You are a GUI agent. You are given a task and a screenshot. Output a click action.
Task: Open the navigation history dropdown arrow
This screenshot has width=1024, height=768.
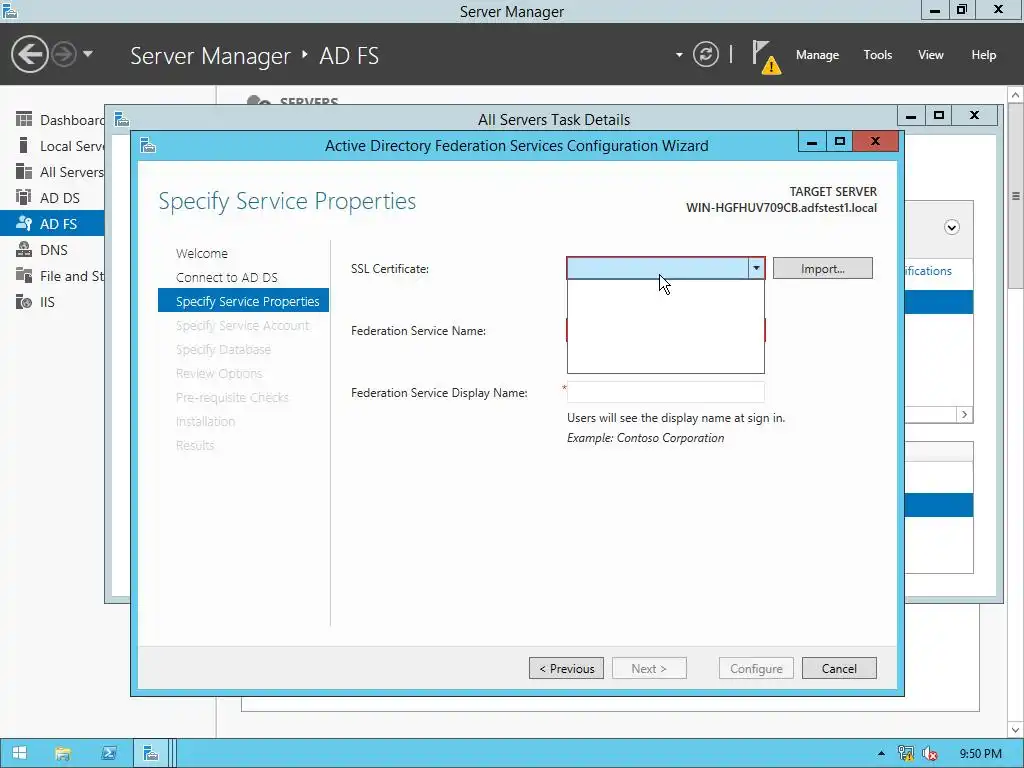tap(88, 54)
